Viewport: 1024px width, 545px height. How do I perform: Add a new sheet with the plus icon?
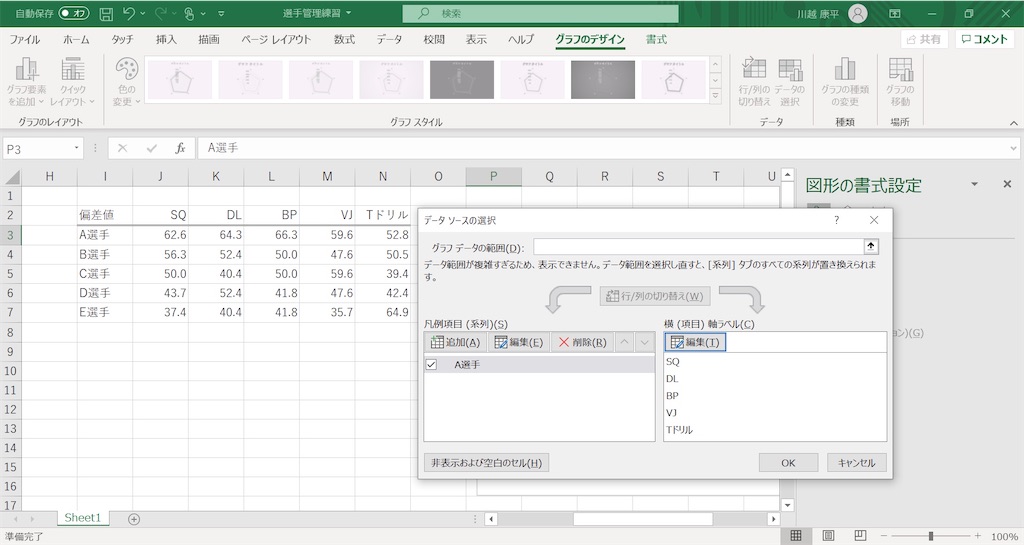pyautogui.click(x=134, y=519)
